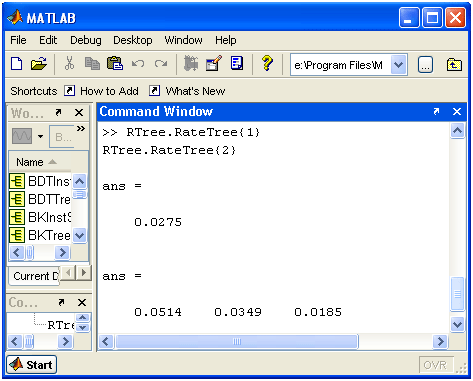Close the Workspace panel

click(79, 113)
